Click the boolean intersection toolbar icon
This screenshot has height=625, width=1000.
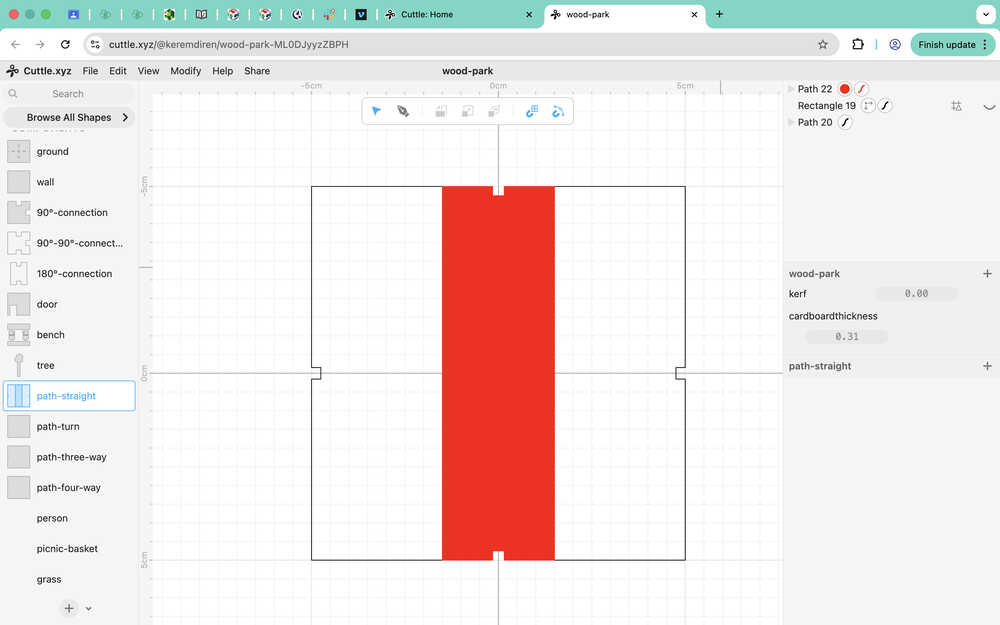click(x=494, y=112)
